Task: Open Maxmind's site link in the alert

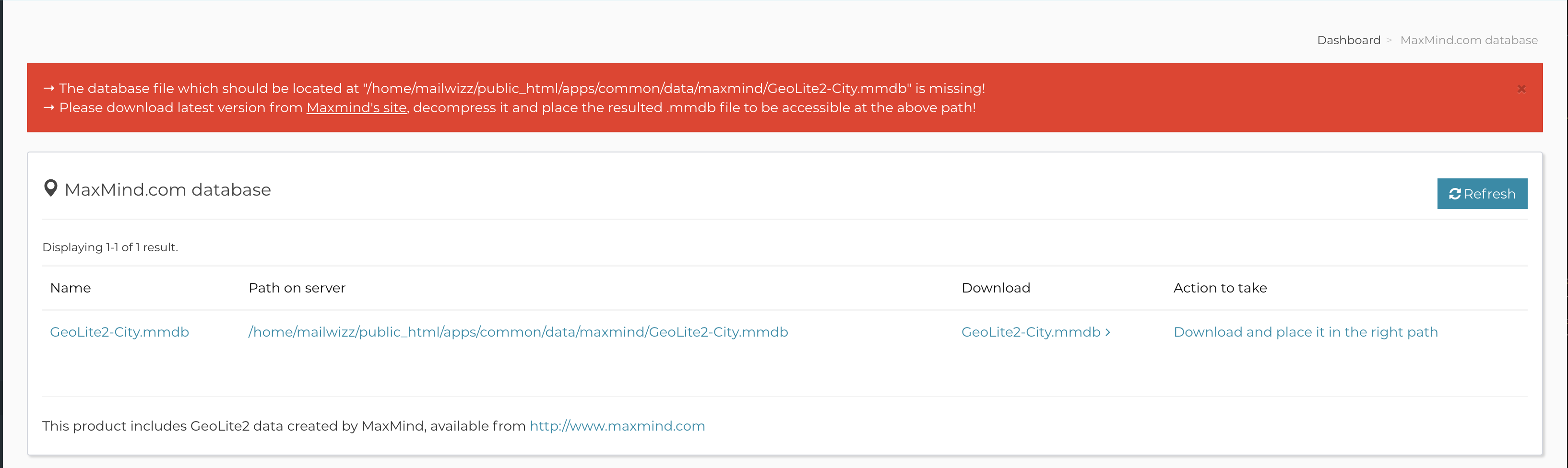Action: pos(356,108)
